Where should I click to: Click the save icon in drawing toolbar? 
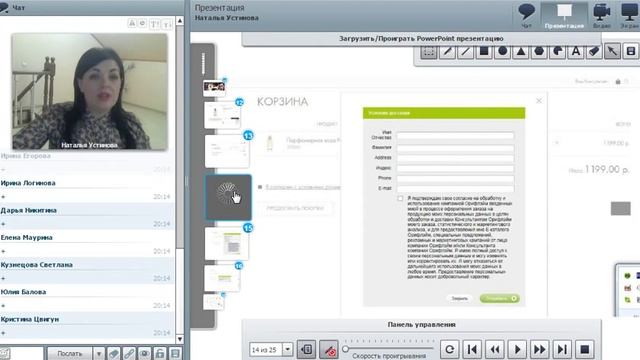coord(631,52)
